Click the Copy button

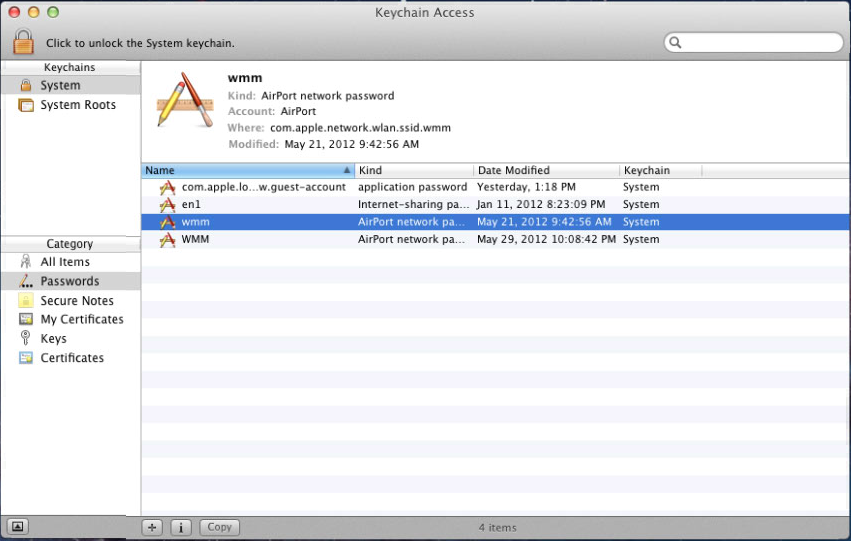tap(219, 527)
